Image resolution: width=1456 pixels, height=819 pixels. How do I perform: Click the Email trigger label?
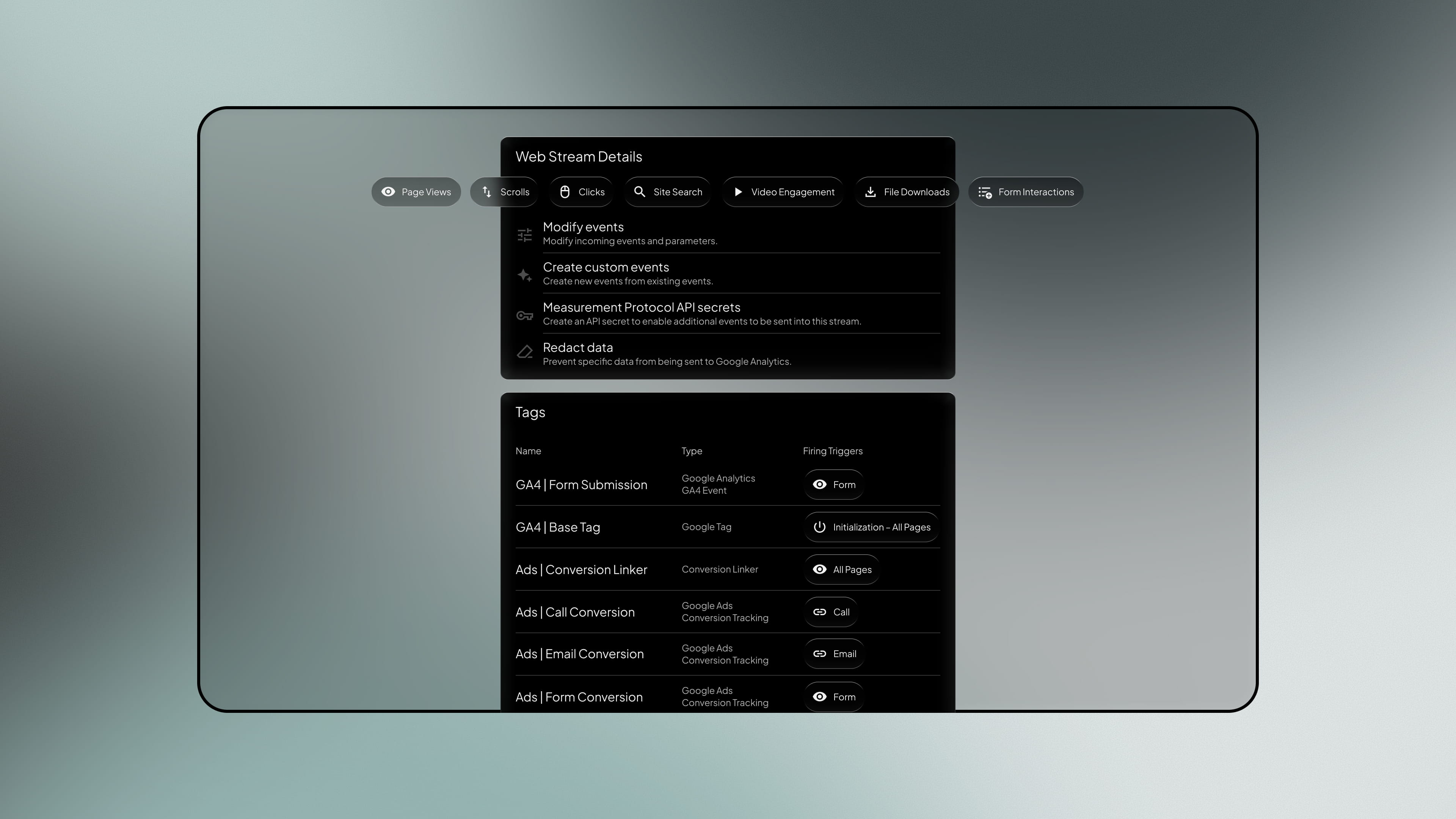844,654
